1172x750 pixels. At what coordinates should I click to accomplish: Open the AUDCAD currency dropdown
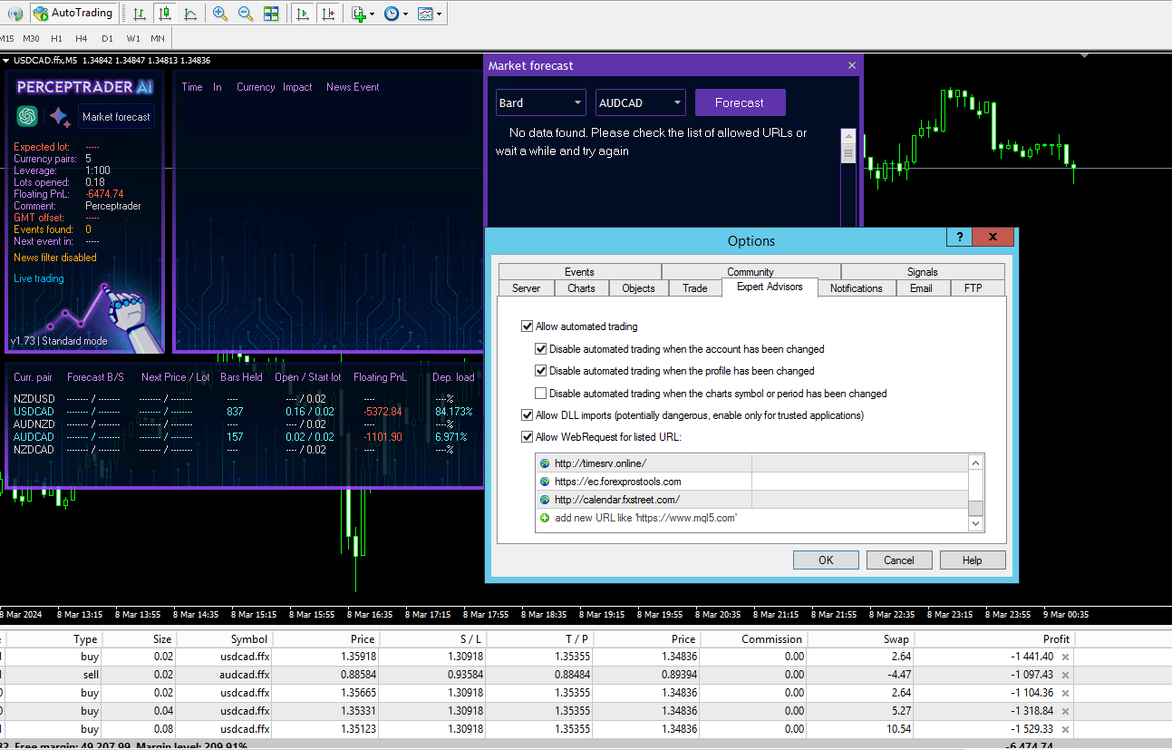click(x=641, y=102)
